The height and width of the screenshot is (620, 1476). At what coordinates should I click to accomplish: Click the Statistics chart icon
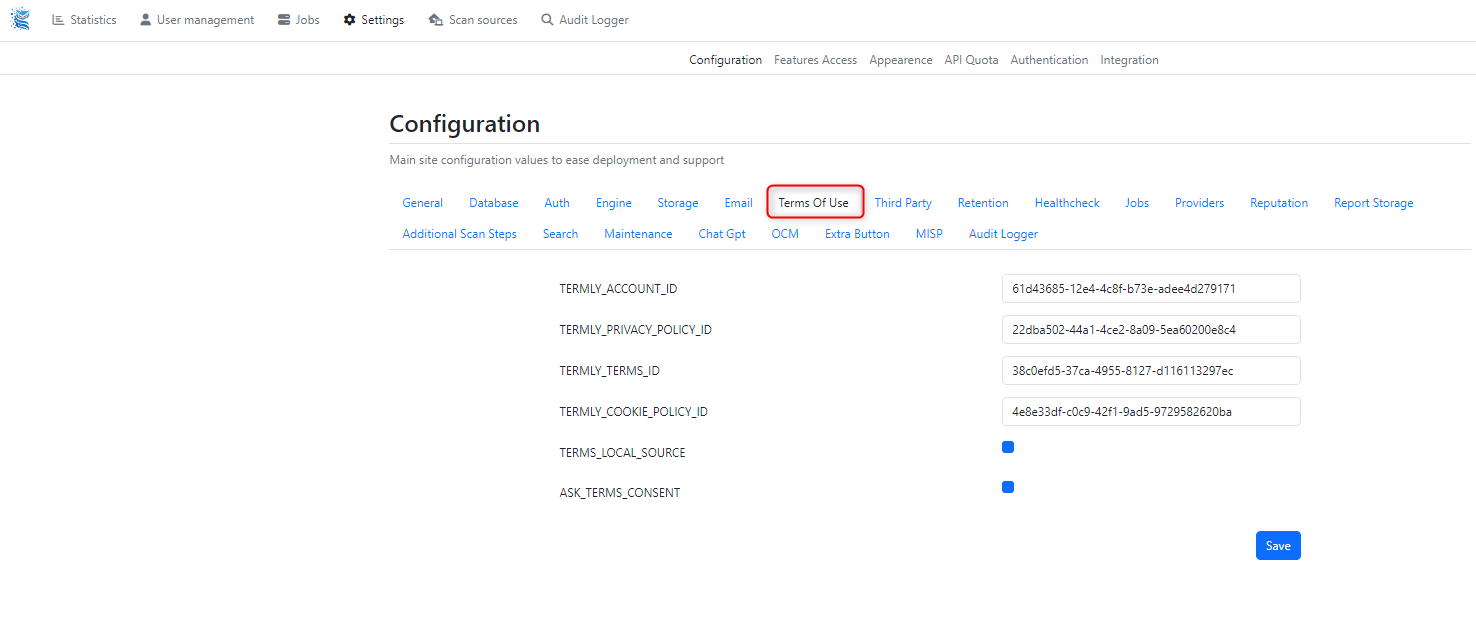coord(58,20)
